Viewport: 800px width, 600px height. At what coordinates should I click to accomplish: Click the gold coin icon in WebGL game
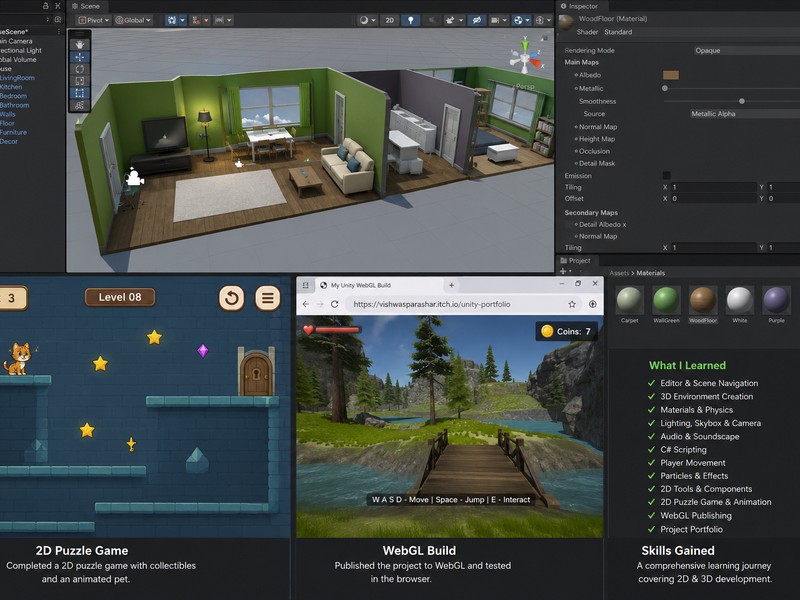[x=547, y=332]
